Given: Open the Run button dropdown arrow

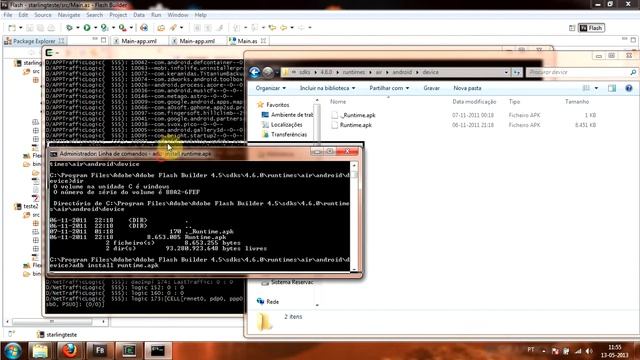Looking at the screenshot, I should (95, 28).
